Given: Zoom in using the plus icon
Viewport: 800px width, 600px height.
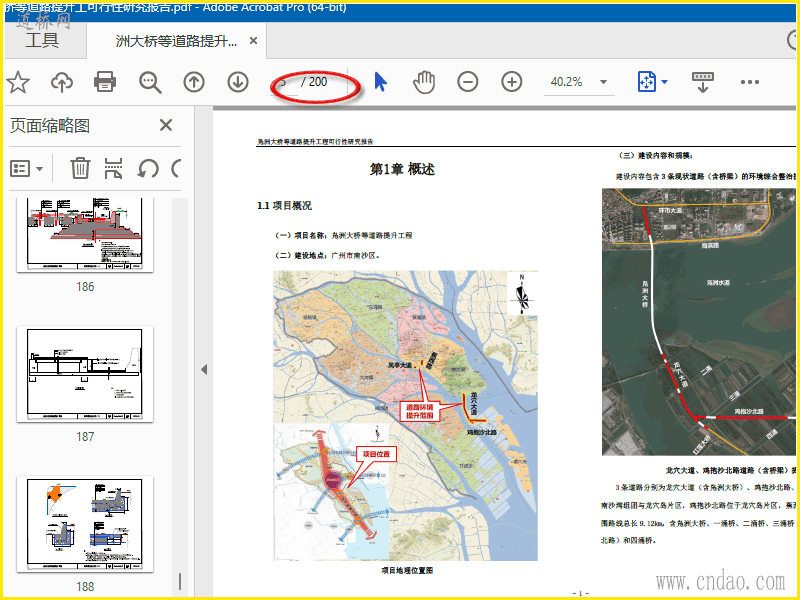Looking at the screenshot, I should coord(512,82).
